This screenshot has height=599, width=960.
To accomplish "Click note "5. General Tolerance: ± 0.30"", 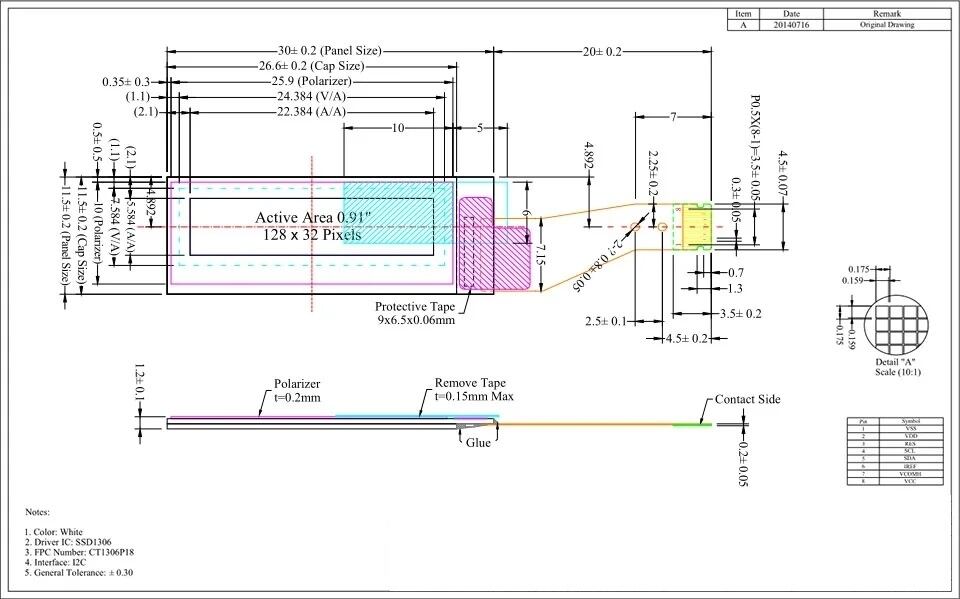I will pyautogui.click(x=78, y=573).
